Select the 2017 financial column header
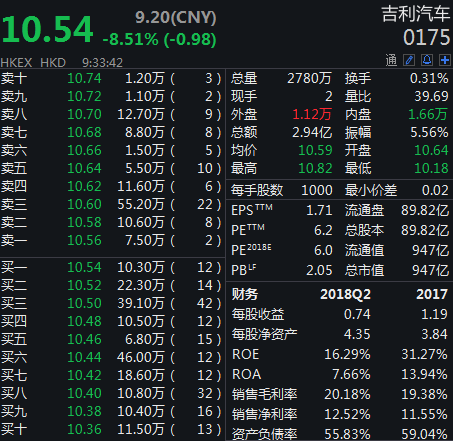The height and width of the screenshot is (441, 453). pos(432,294)
